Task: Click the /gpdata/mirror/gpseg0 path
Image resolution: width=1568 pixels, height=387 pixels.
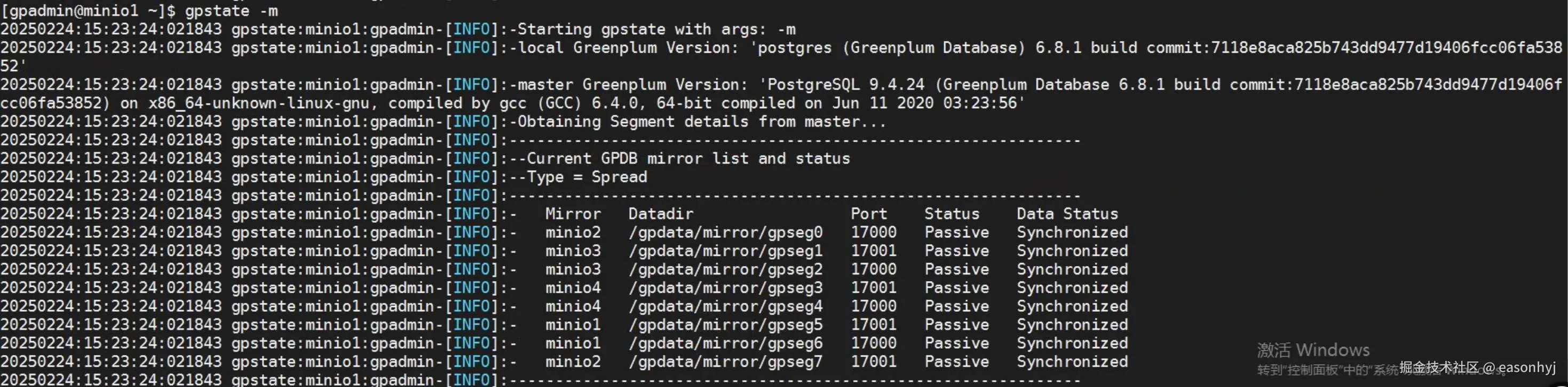Action: click(x=725, y=232)
